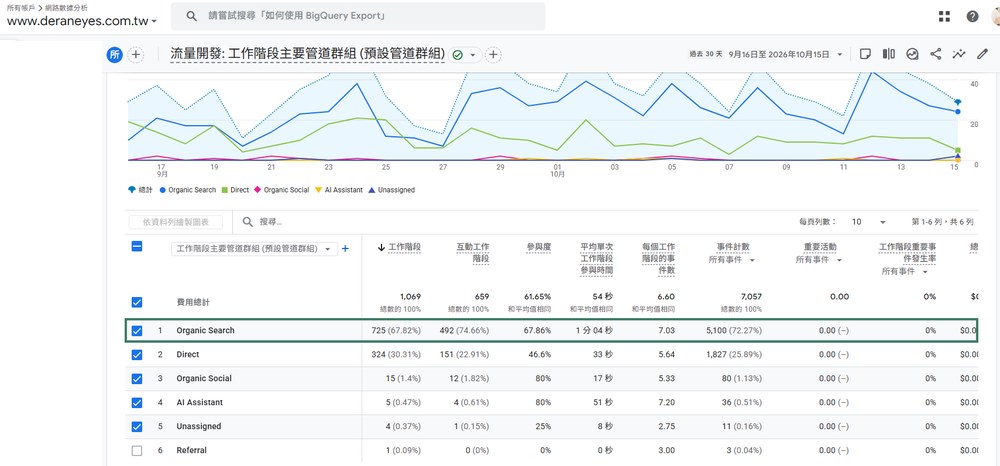Add filter with plus after report title
This screenshot has height=466, width=1000.
coord(492,55)
